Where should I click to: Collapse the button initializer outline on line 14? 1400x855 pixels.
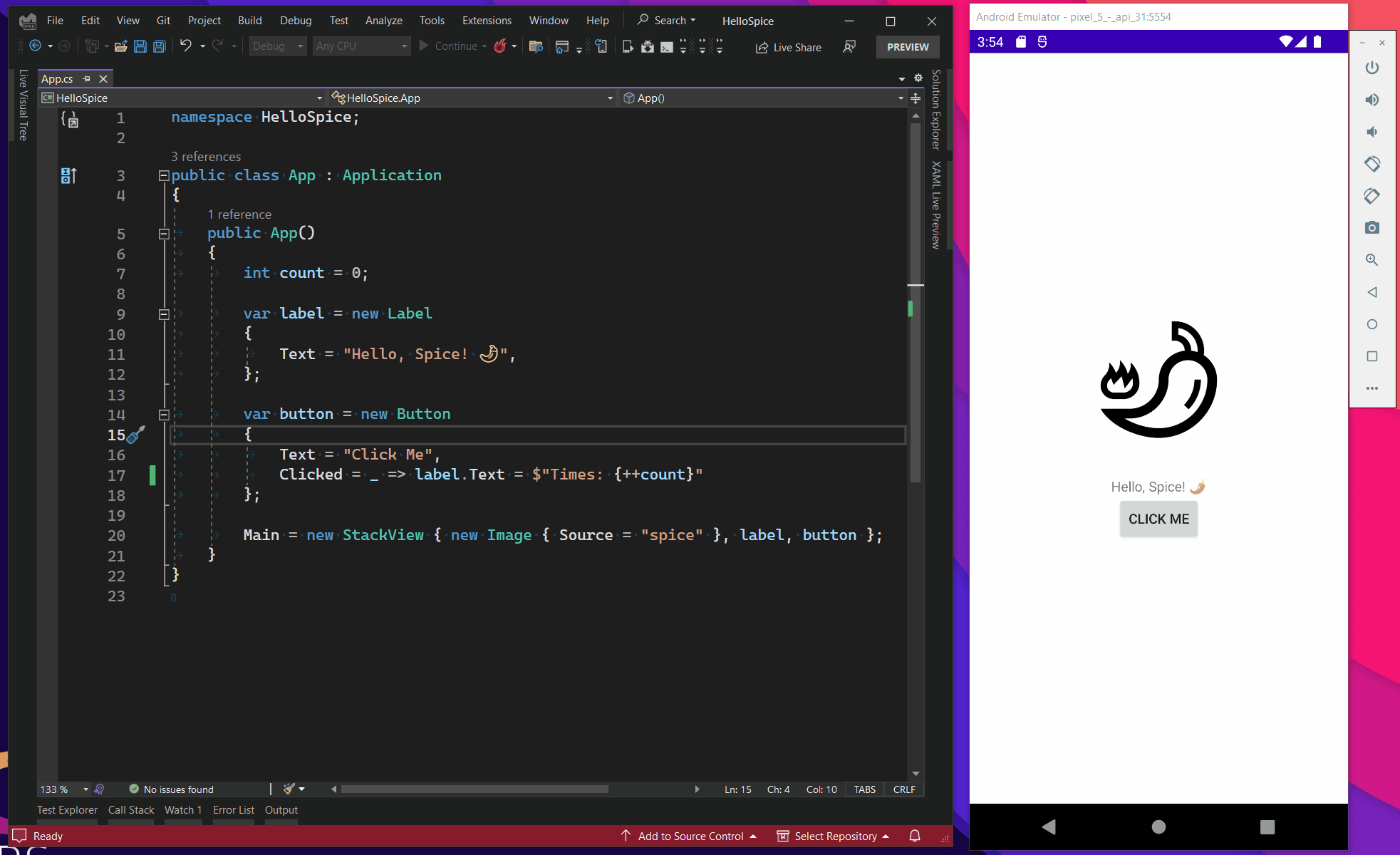point(163,414)
